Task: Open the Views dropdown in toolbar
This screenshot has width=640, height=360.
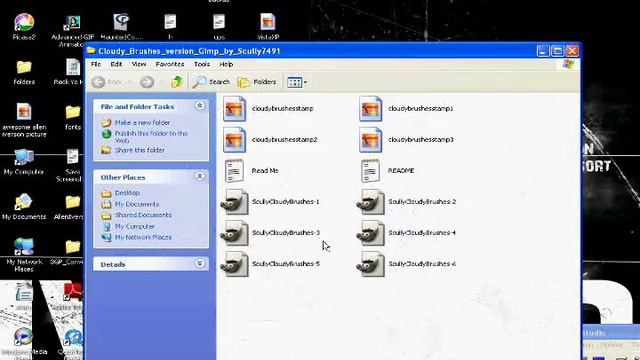Action: click(x=297, y=82)
